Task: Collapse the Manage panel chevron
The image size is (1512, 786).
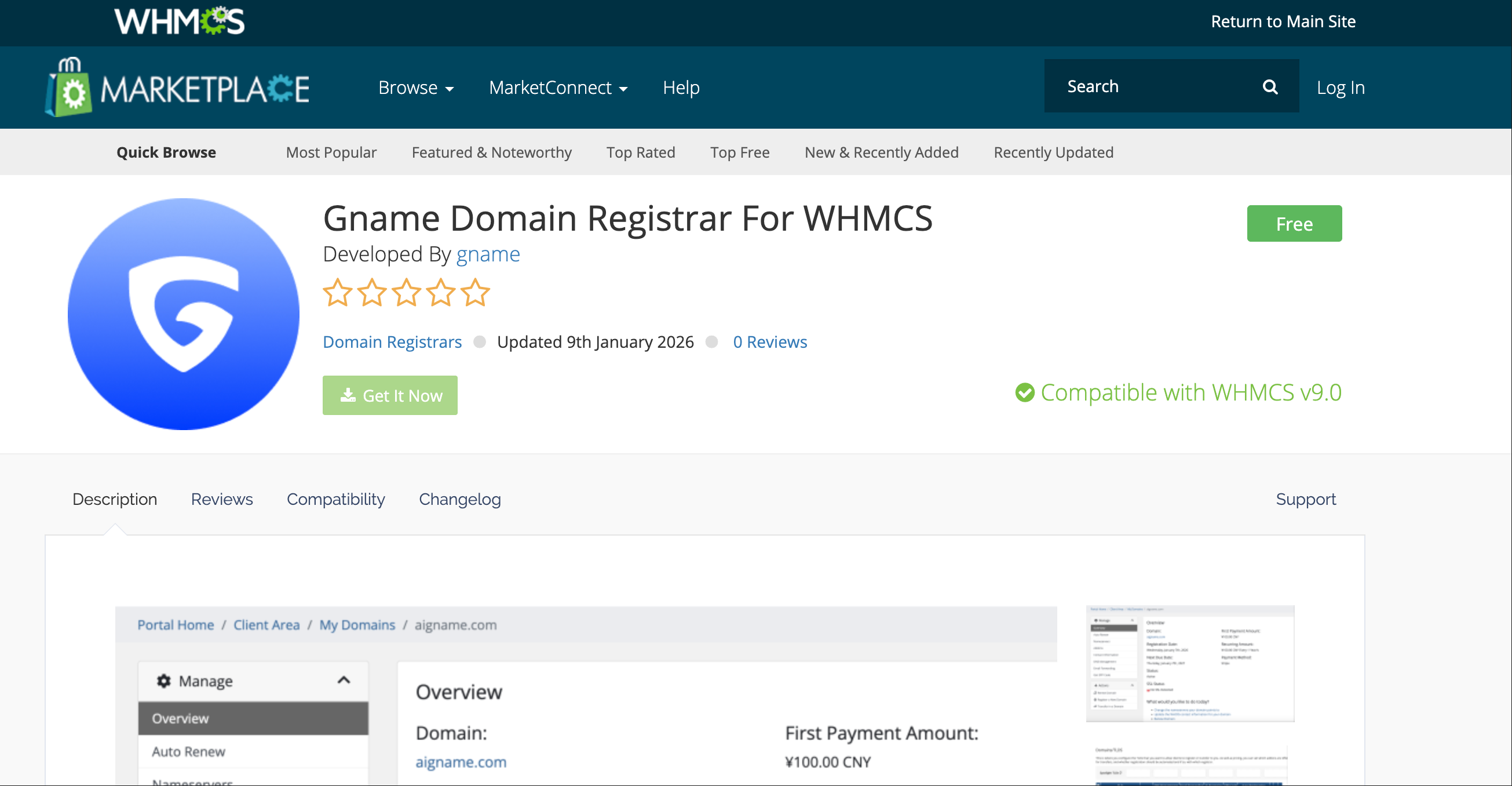Action: tap(344, 681)
